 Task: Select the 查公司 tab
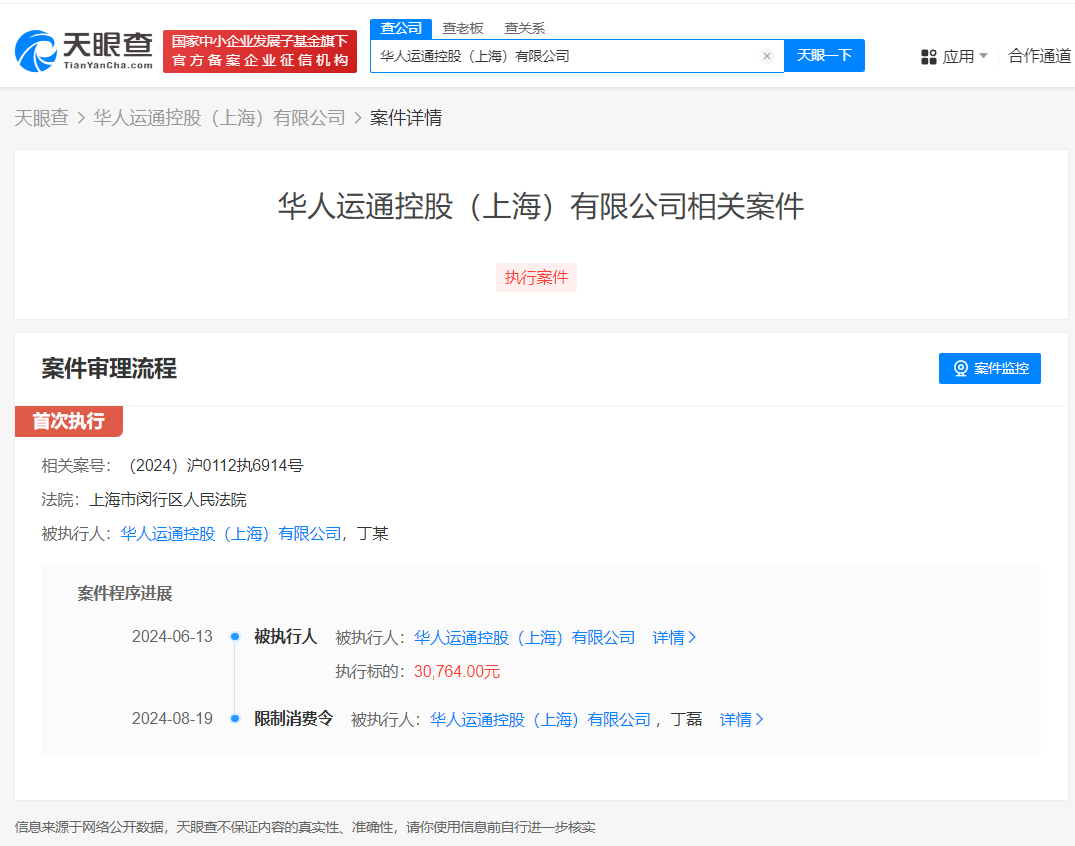tap(401, 28)
